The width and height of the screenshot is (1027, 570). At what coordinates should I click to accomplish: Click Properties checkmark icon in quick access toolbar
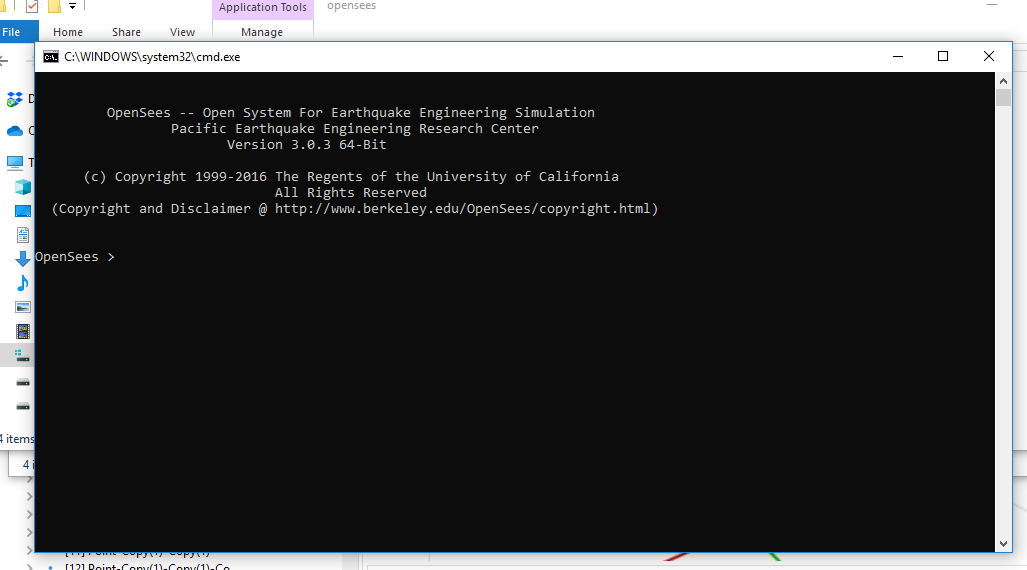[31, 7]
